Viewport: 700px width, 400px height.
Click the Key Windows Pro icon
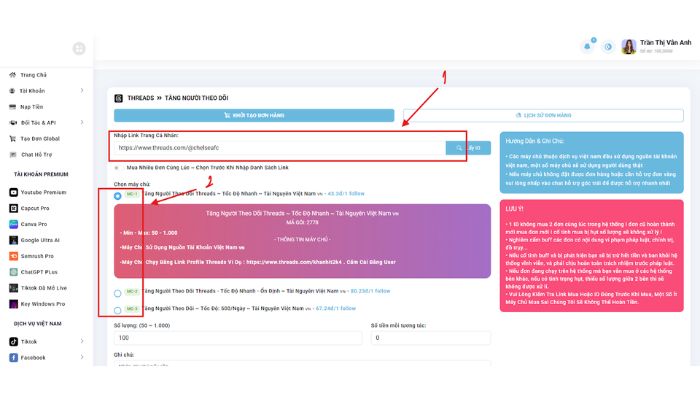tap(13, 304)
